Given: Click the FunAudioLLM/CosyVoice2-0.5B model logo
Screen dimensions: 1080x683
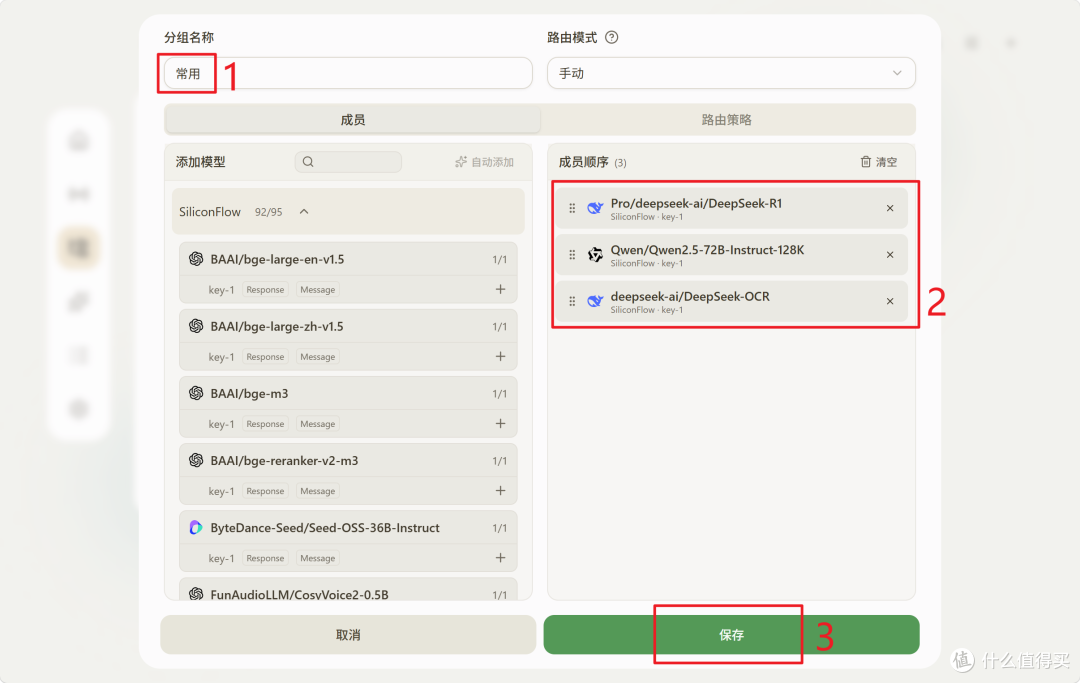Looking at the screenshot, I should click(196, 593).
